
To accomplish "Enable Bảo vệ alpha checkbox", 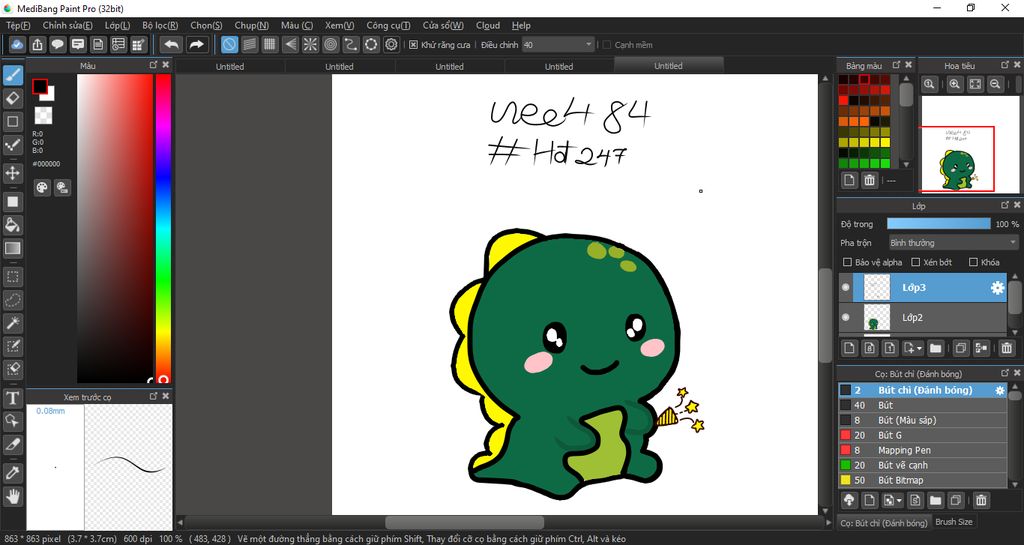I will coord(847,262).
